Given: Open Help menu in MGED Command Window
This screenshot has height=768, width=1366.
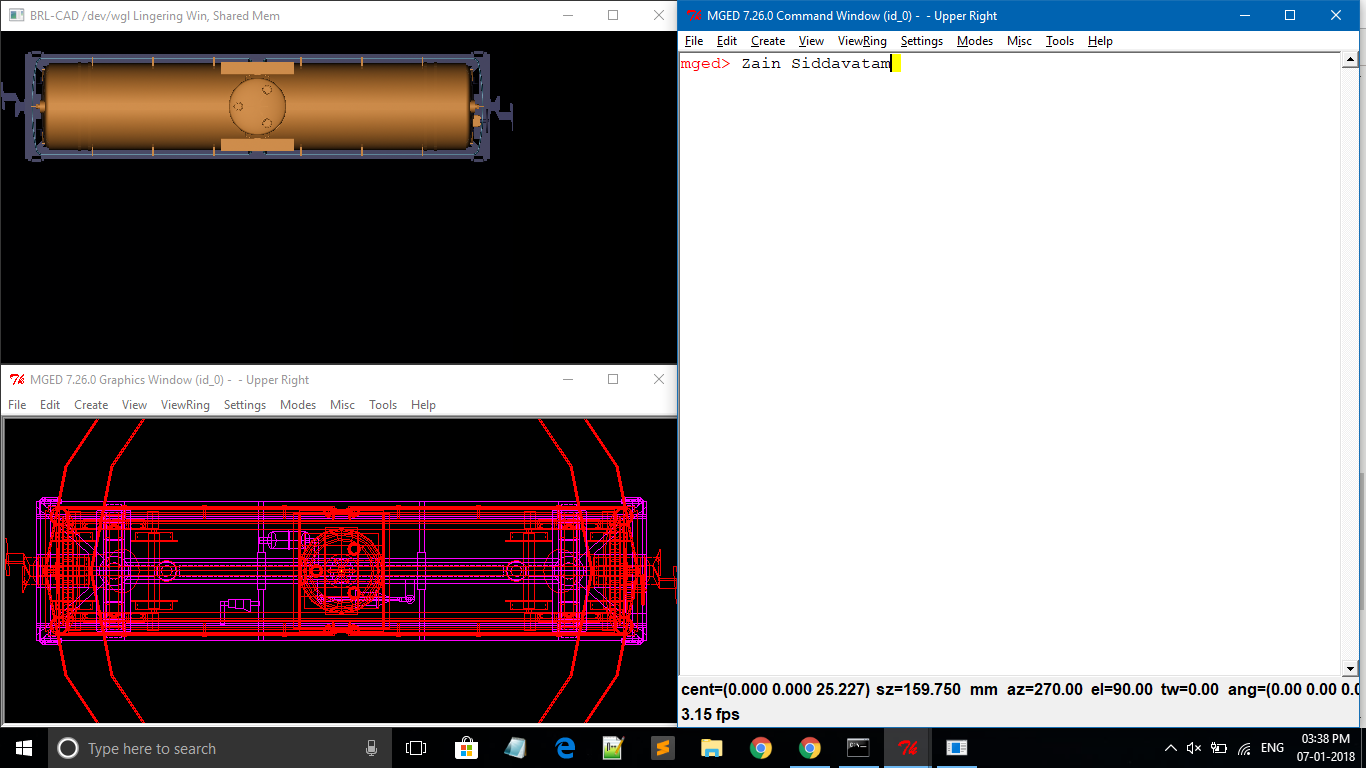Looking at the screenshot, I should click(x=1100, y=41).
